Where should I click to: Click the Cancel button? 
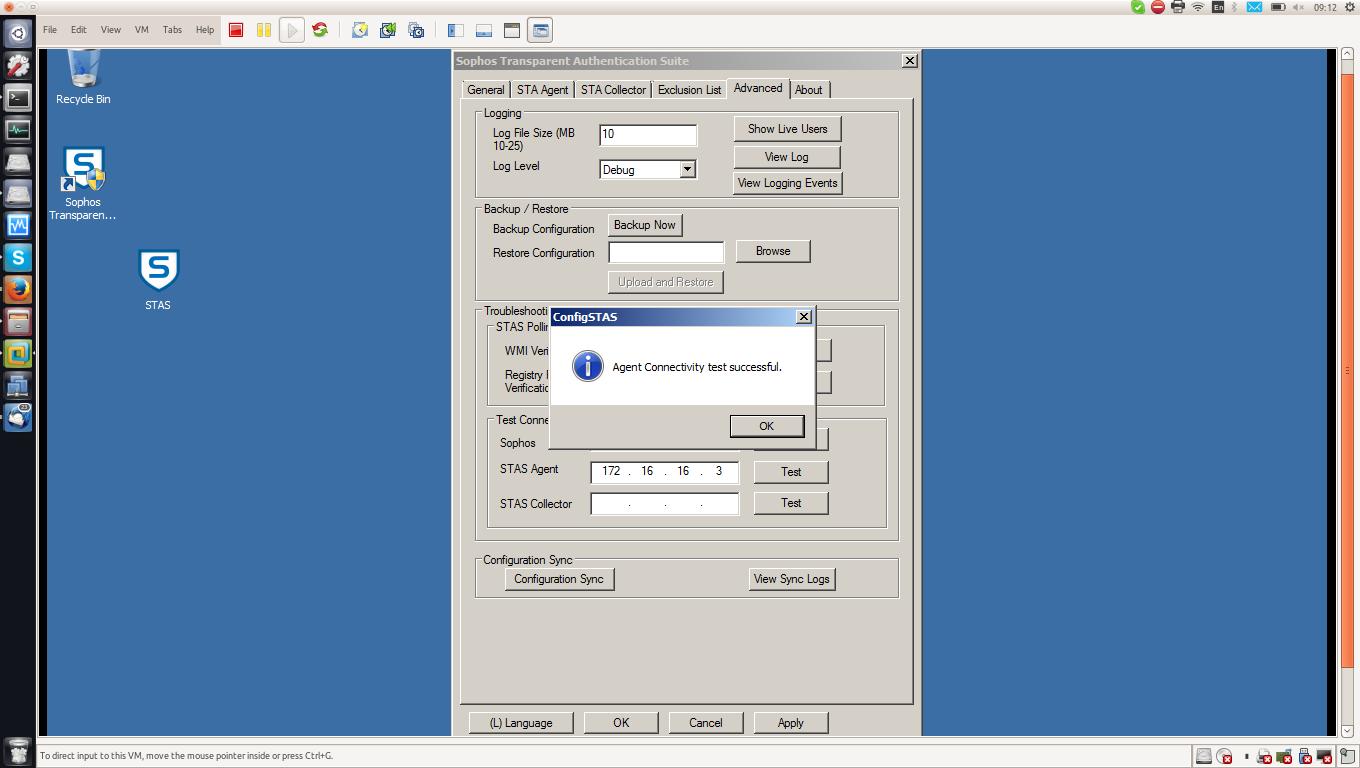[x=706, y=723]
